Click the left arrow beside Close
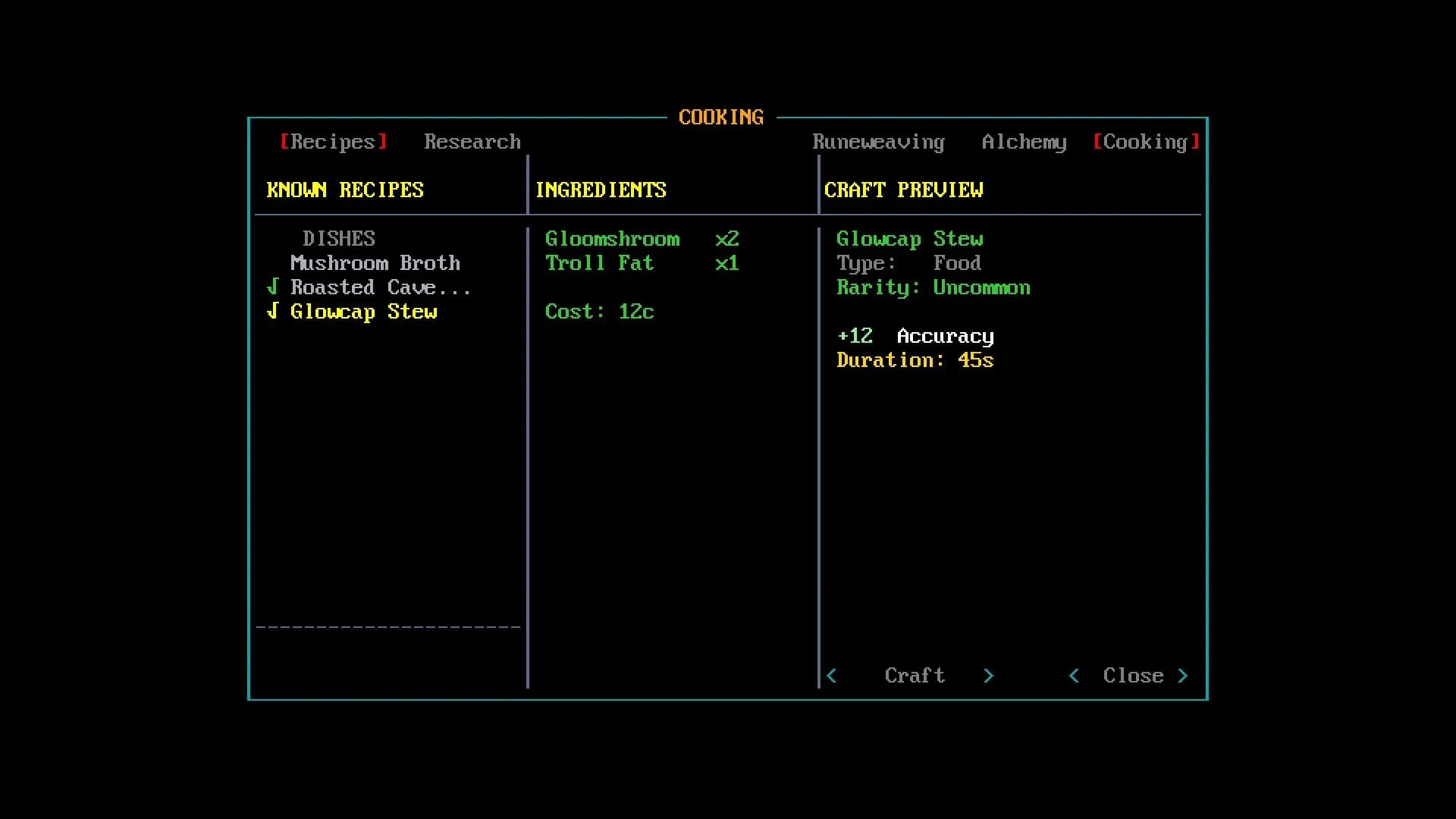This screenshot has width=1456, height=819. pyautogui.click(x=1074, y=675)
